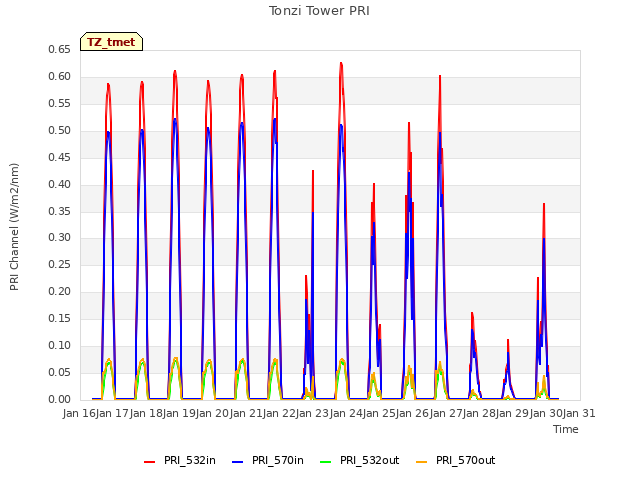
Task: Click the Jan 21 x-axis tick label
Action: point(246,413)
